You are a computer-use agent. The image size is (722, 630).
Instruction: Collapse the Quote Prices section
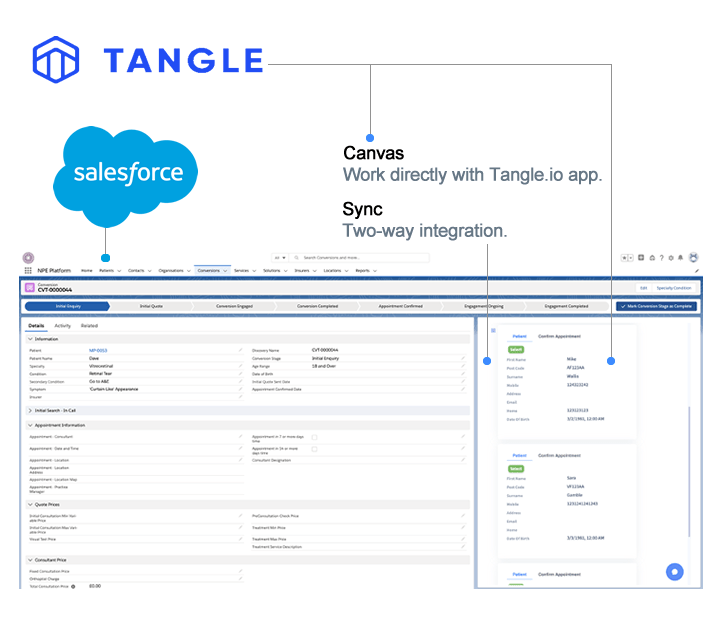30,505
